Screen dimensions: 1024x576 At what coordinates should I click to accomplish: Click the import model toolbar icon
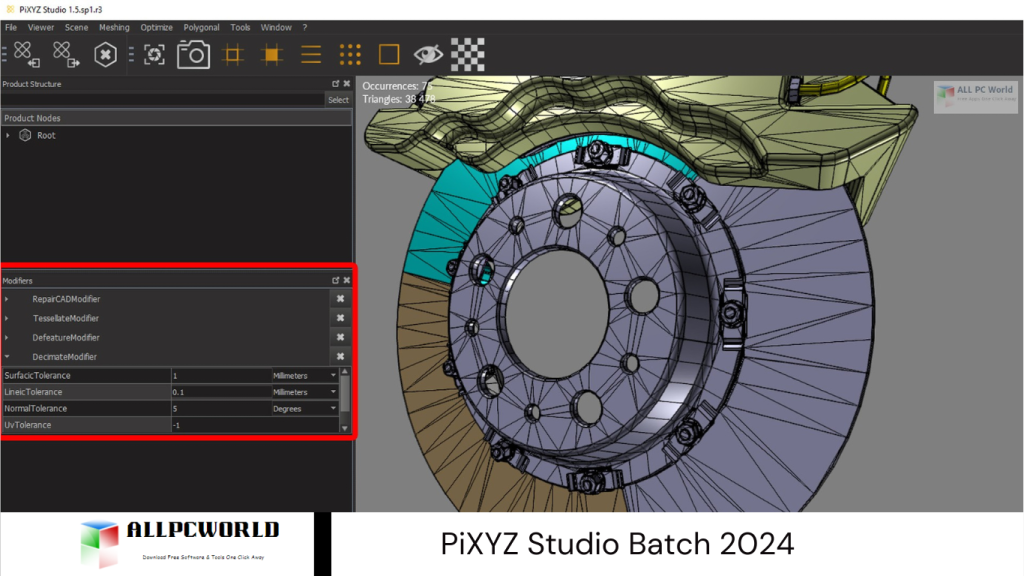point(27,54)
